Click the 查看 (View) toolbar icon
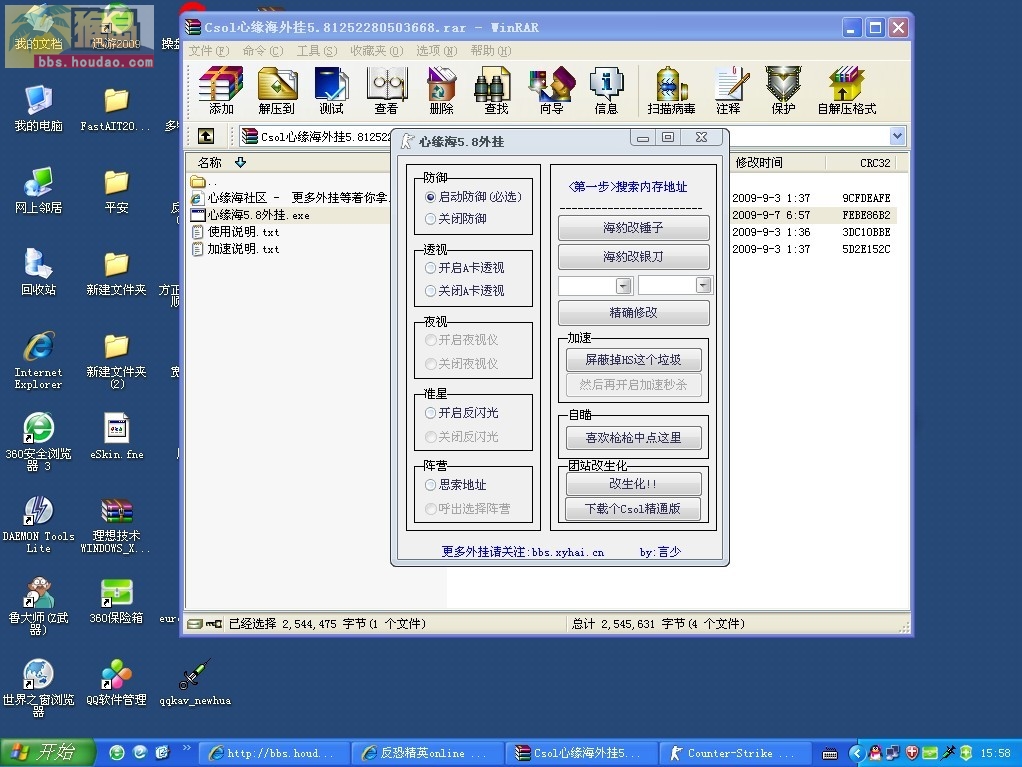This screenshot has width=1022, height=767. coord(387,91)
